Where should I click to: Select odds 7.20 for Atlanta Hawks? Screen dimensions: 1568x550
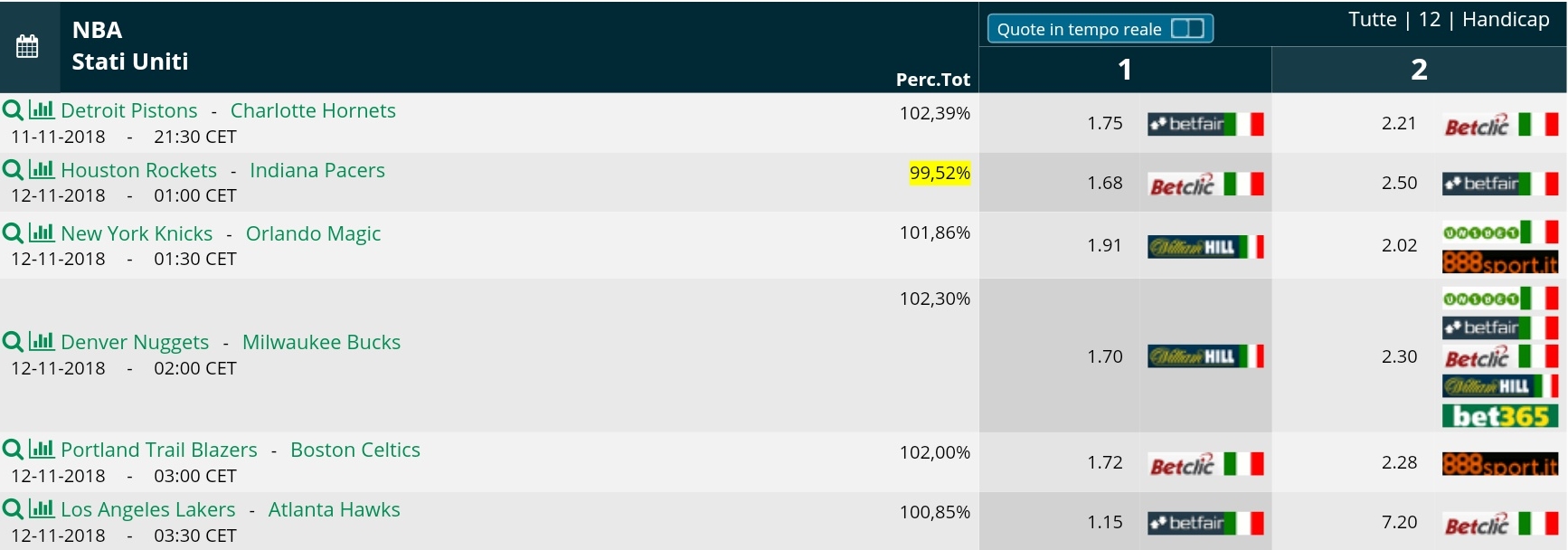point(1399,522)
